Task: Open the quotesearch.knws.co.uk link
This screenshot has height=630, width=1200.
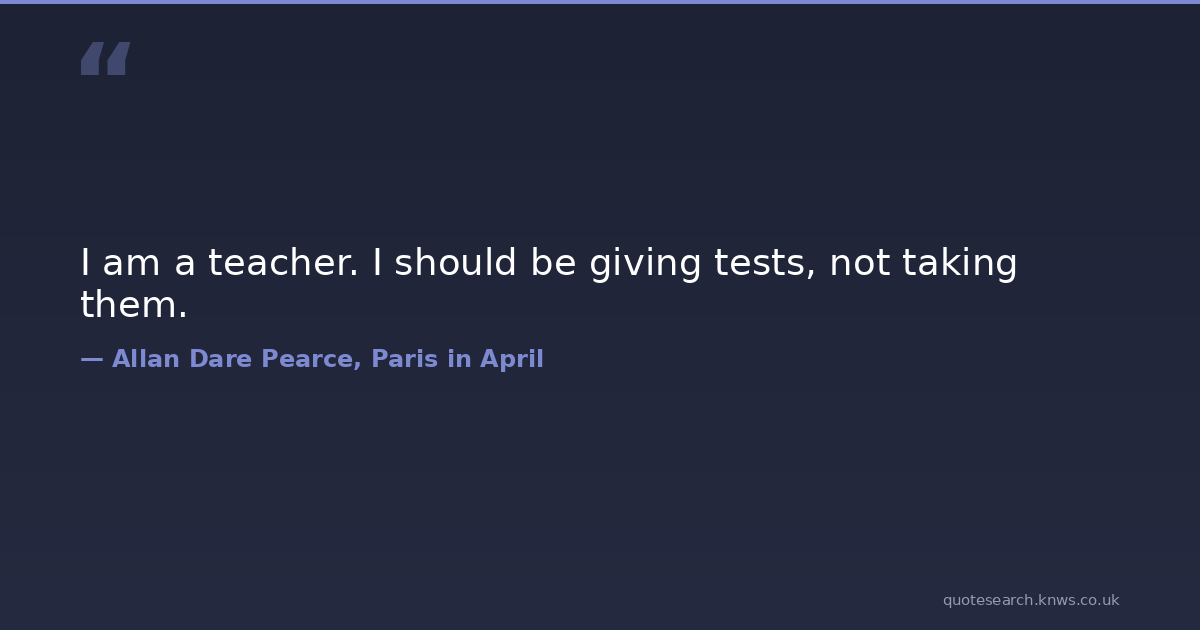Action: [x=1030, y=600]
